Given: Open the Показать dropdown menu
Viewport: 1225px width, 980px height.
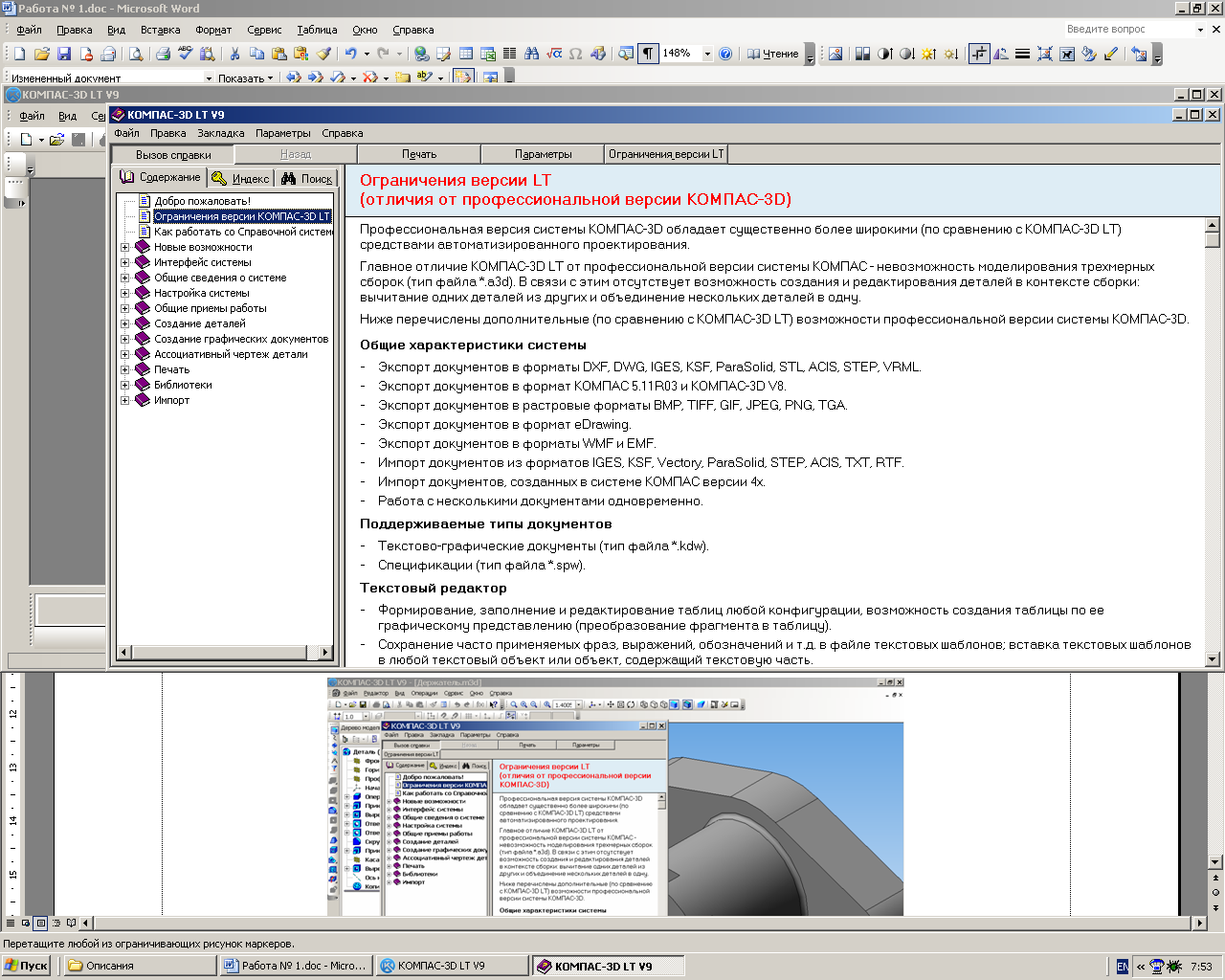Looking at the screenshot, I should (245, 78).
